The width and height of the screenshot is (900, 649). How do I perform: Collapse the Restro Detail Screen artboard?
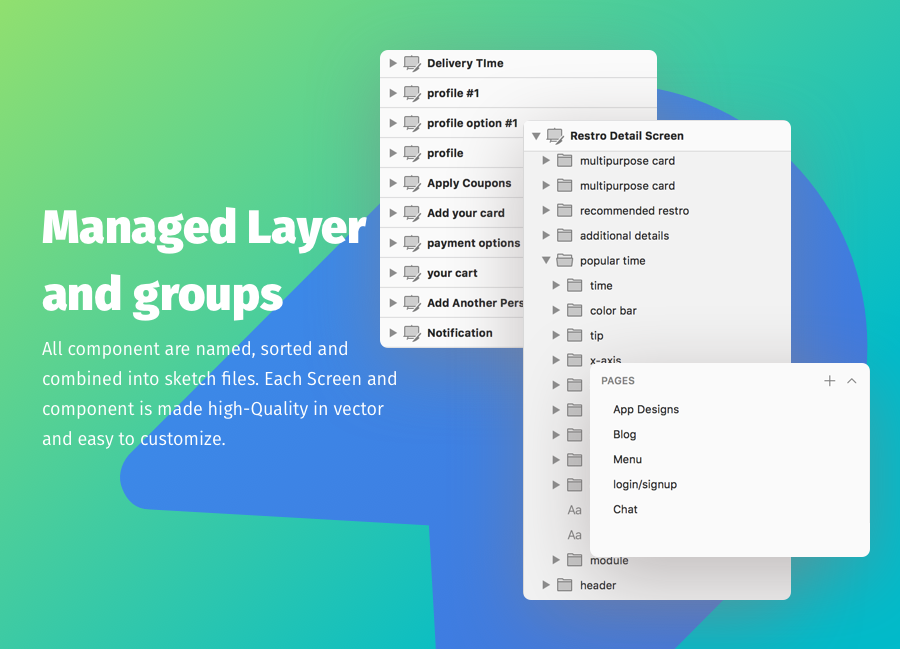pyautogui.click(x=536, y=136)
